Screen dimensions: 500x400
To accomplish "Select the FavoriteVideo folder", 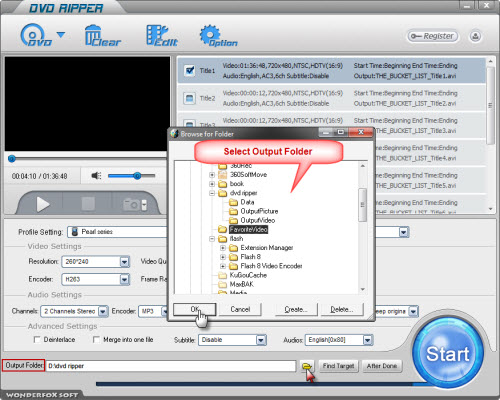I will click(x=248, y=229).
